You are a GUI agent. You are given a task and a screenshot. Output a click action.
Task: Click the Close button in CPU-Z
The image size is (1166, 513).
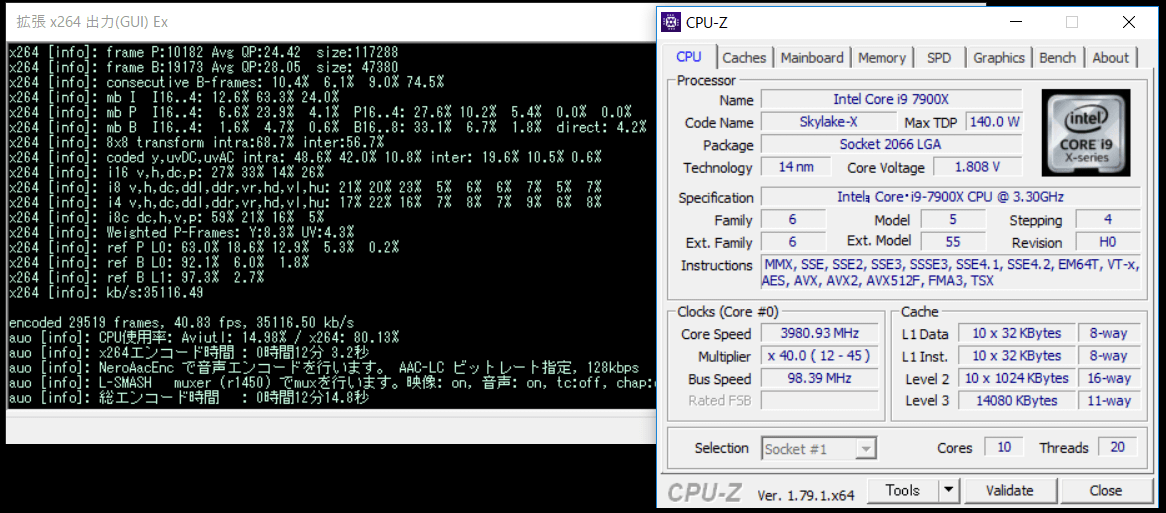click(x=1105, y=491)
